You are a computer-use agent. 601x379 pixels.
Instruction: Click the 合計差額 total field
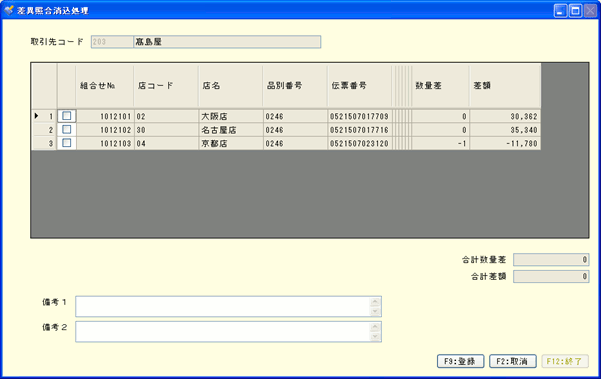(551, 276)
